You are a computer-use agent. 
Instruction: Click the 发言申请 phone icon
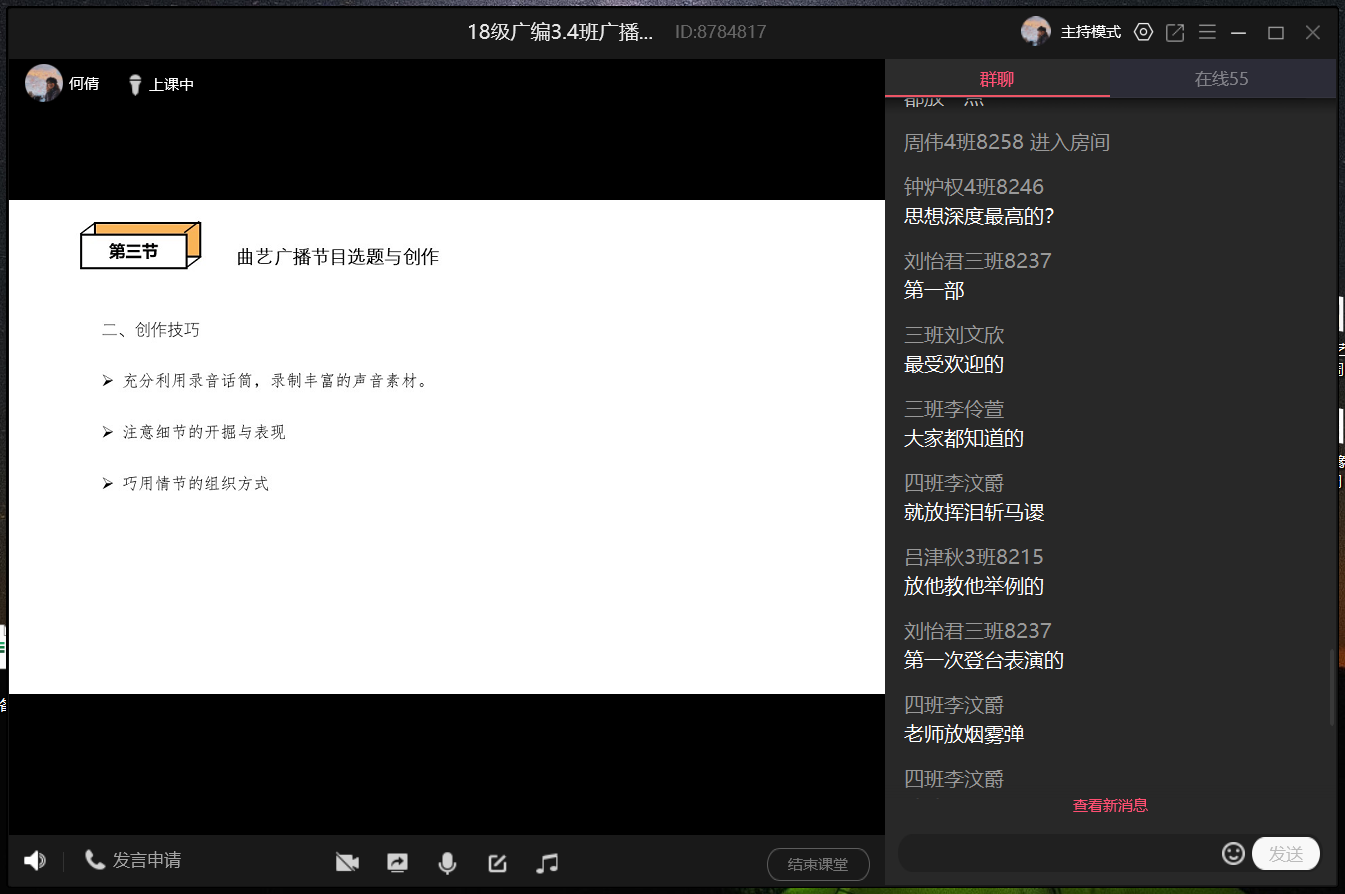pyautogui.click(x=95, y=860)
